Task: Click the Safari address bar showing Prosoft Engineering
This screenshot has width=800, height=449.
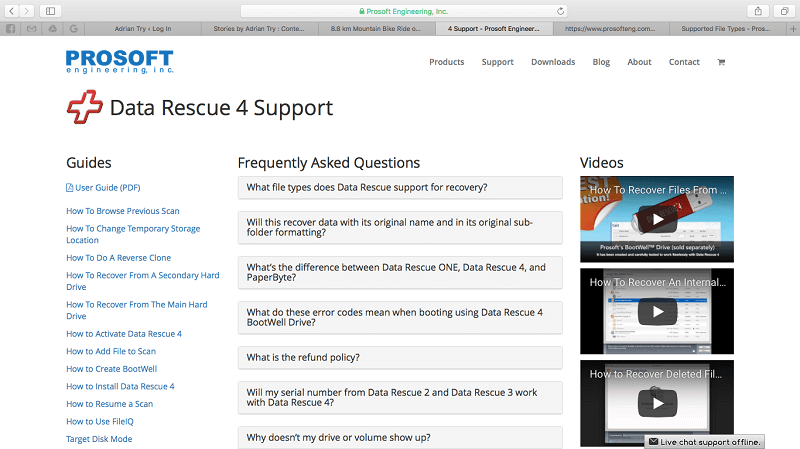Action: (x=404, y=11)
